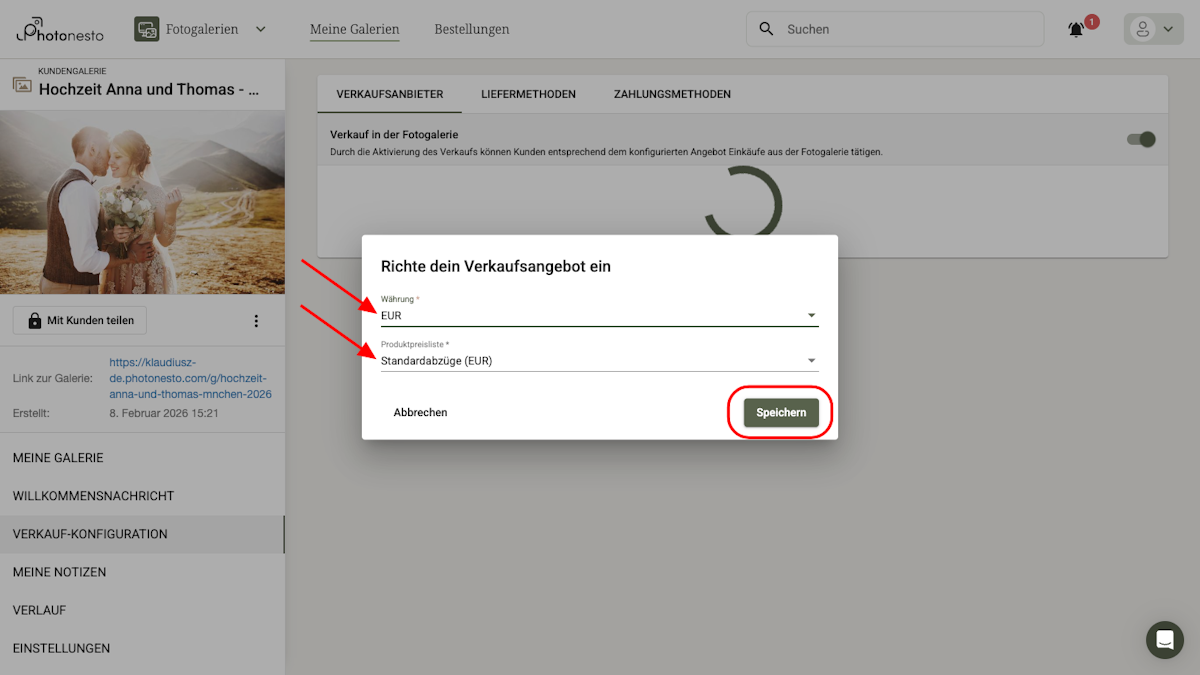Switch to the Liefermethoden tab

point(528,94)
